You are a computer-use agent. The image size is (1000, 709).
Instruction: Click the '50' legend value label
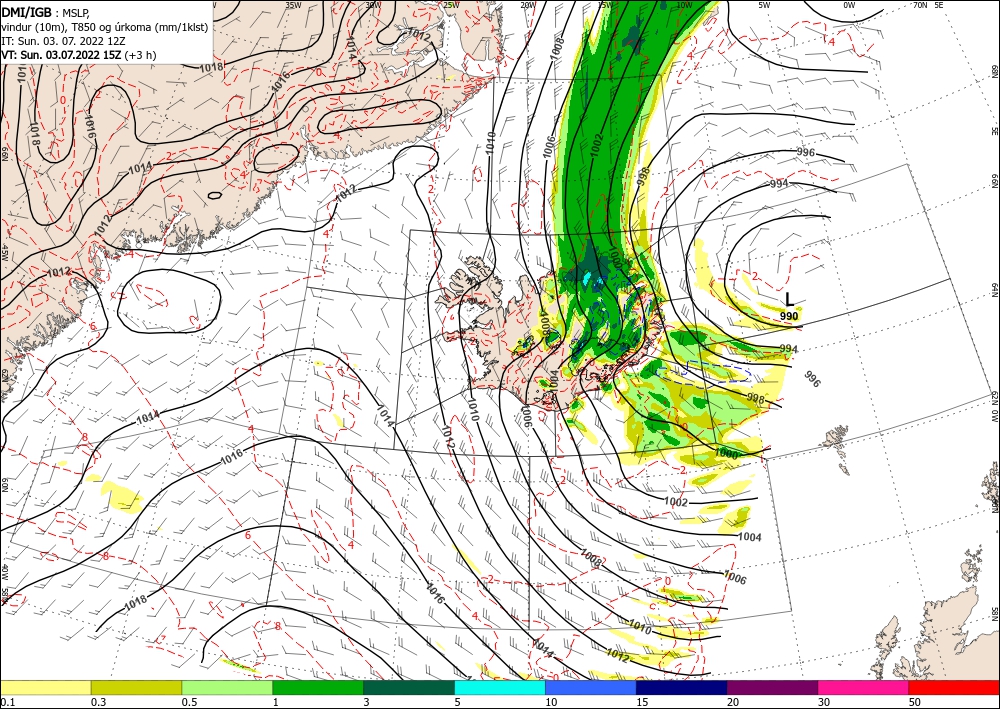click(x=915, y=702)
